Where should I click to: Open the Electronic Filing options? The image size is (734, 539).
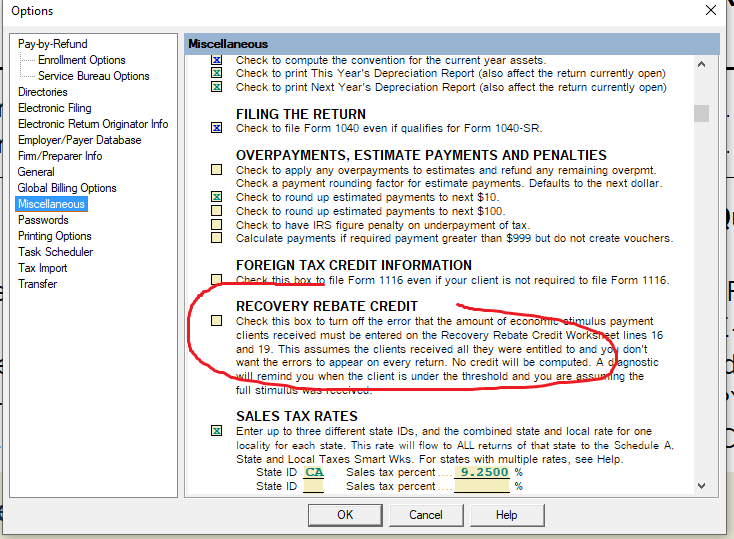[x=54, y=108]
